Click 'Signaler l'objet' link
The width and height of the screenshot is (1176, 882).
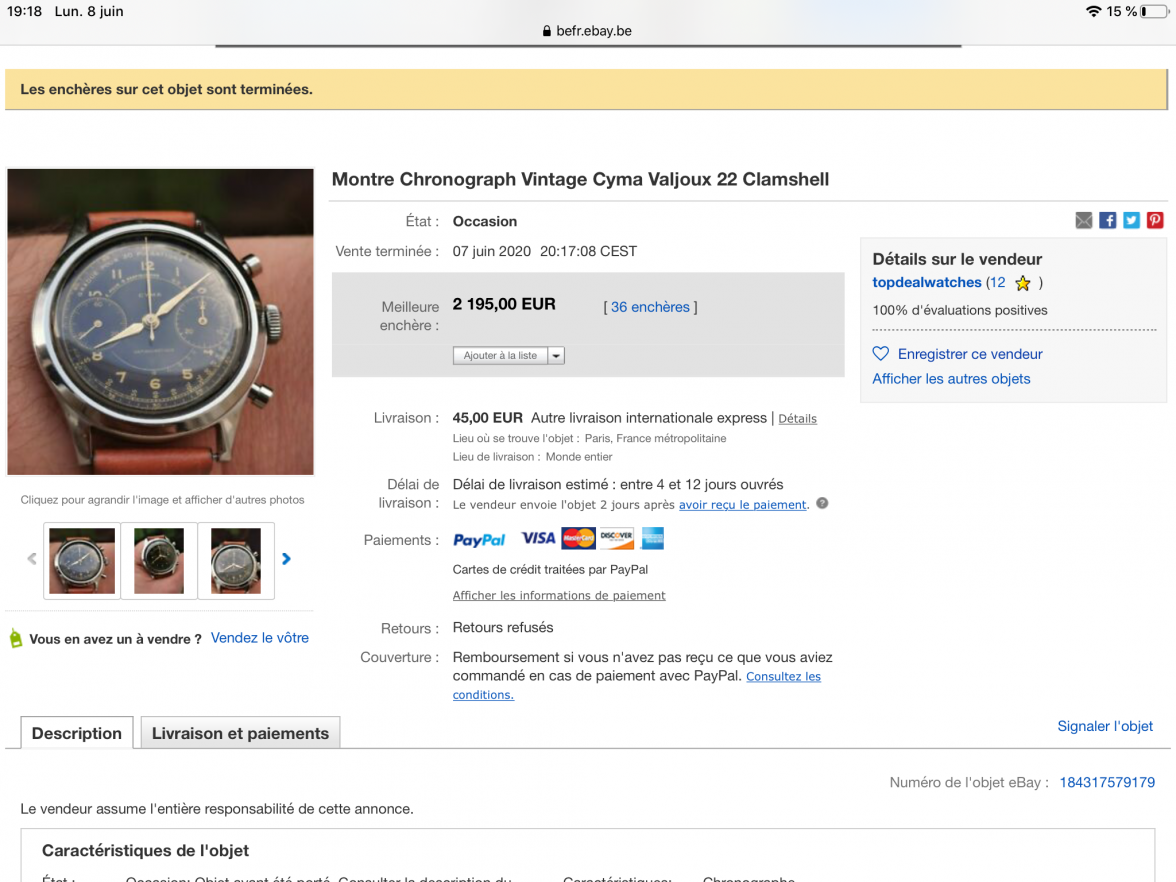[1105, 726]
